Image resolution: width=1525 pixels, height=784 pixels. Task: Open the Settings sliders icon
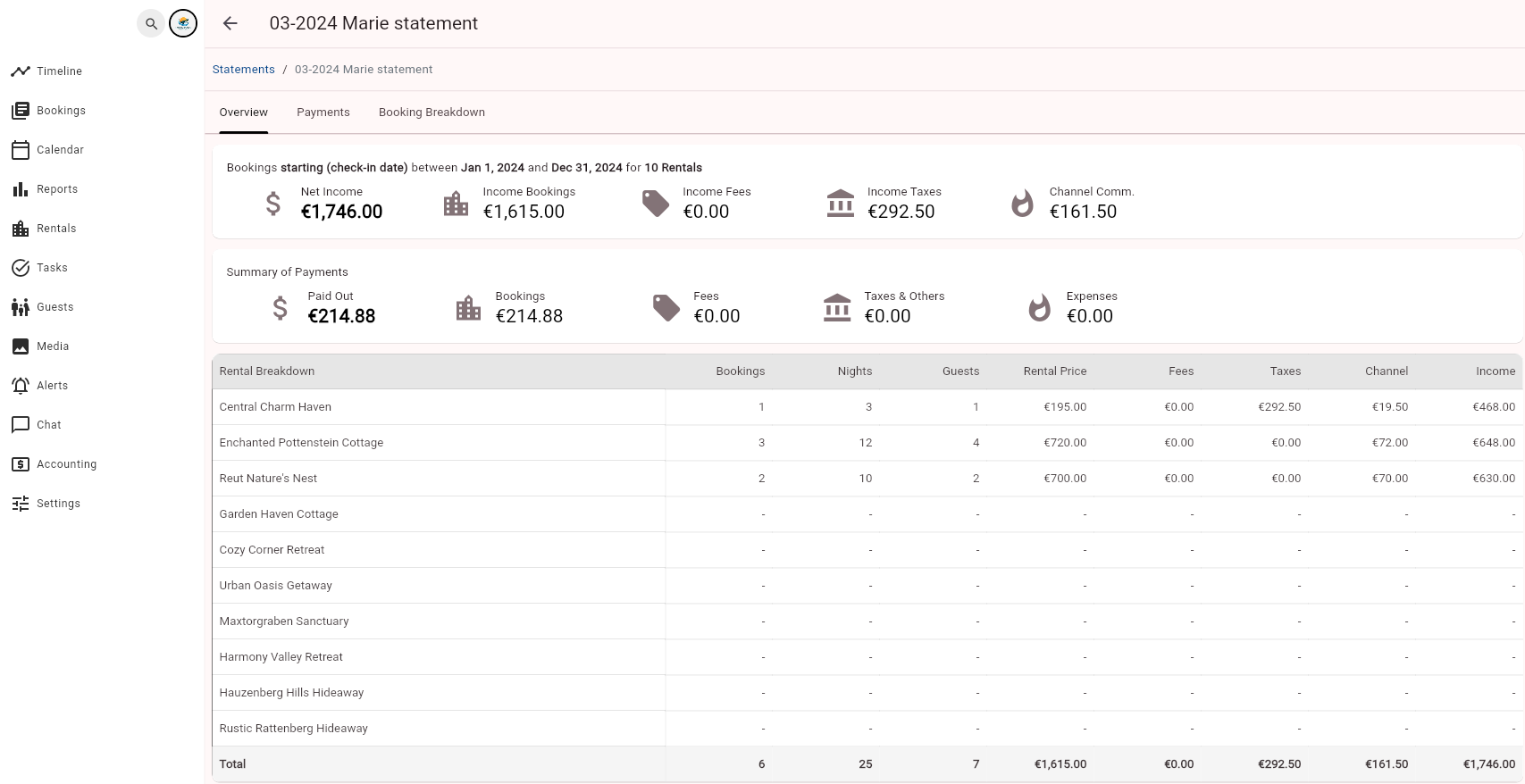click(x=21, y=504)
